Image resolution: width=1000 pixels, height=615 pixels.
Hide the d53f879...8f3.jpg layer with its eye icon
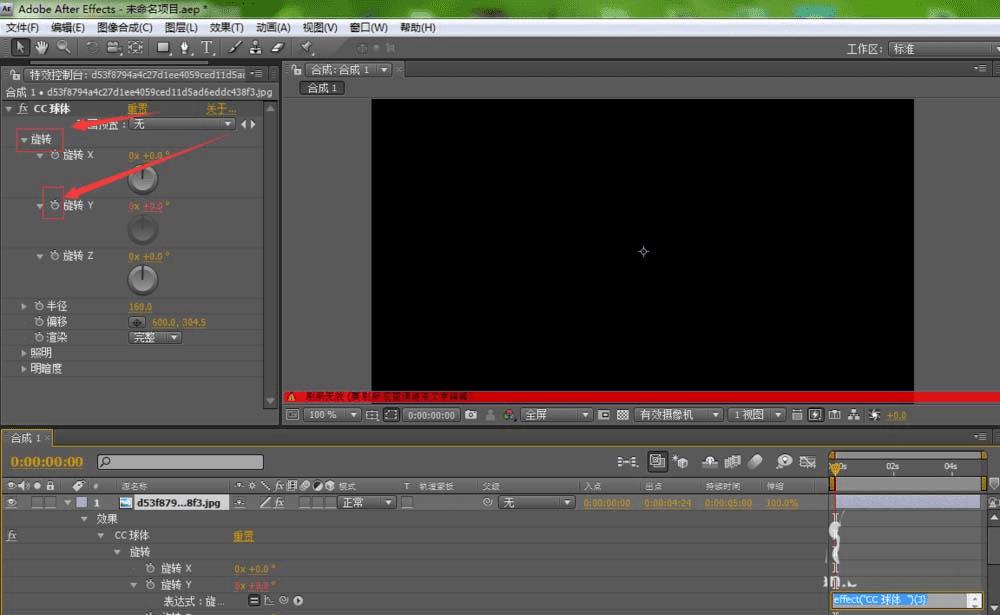click(12, 503)
